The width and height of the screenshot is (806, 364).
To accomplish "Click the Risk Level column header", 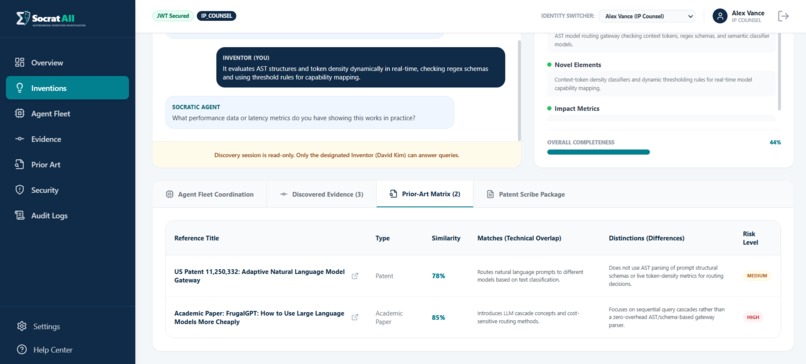I will pos(750,238).
